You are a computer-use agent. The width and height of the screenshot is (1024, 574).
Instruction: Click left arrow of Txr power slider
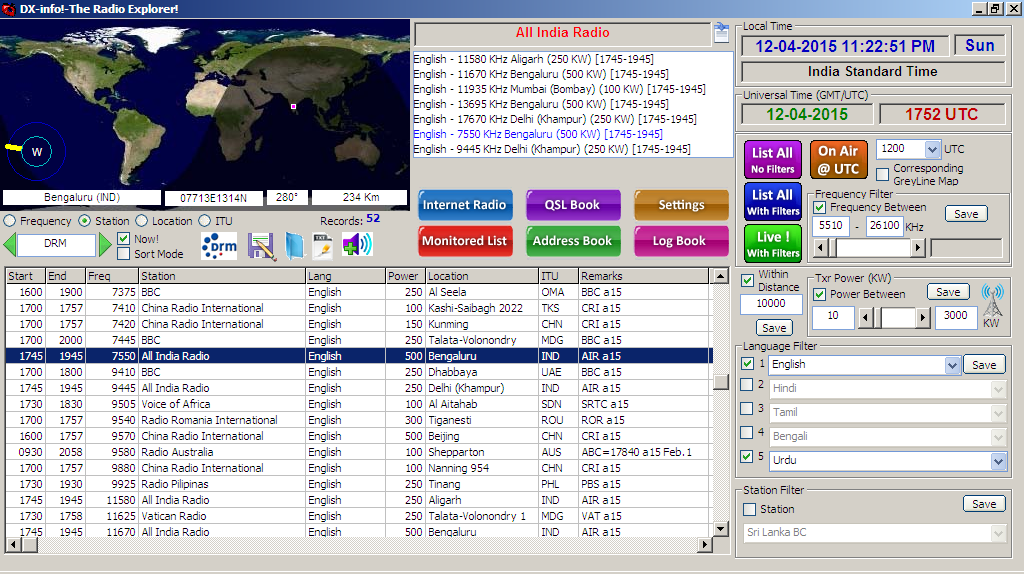865,318
